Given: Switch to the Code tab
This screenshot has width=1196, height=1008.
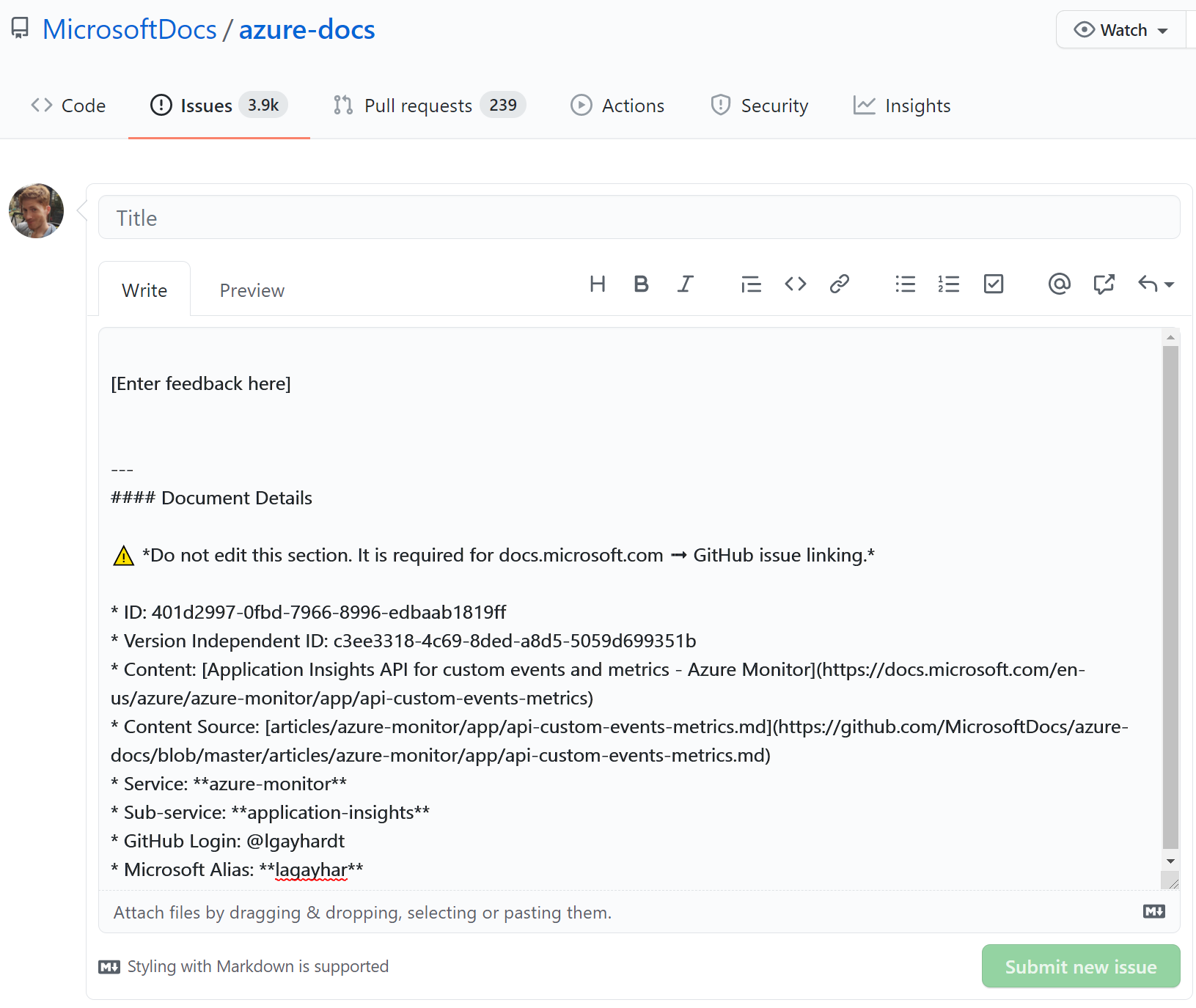Looking at the screenshot, I should click(x=68, y=106).
